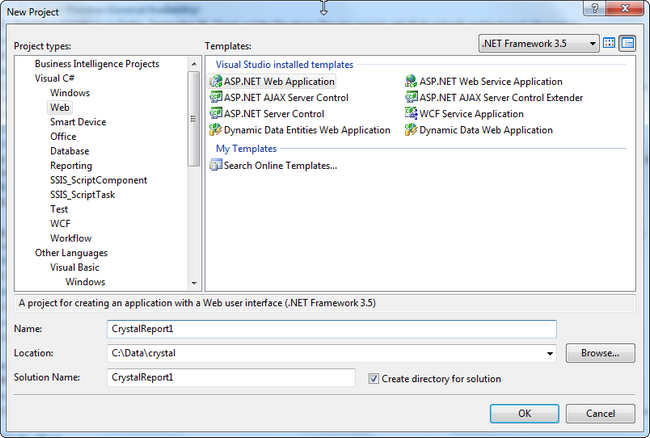The width and height of the screenshot is (650, 438).
Task: Select the Visual C# project type
Action: (x=55, y=78)
